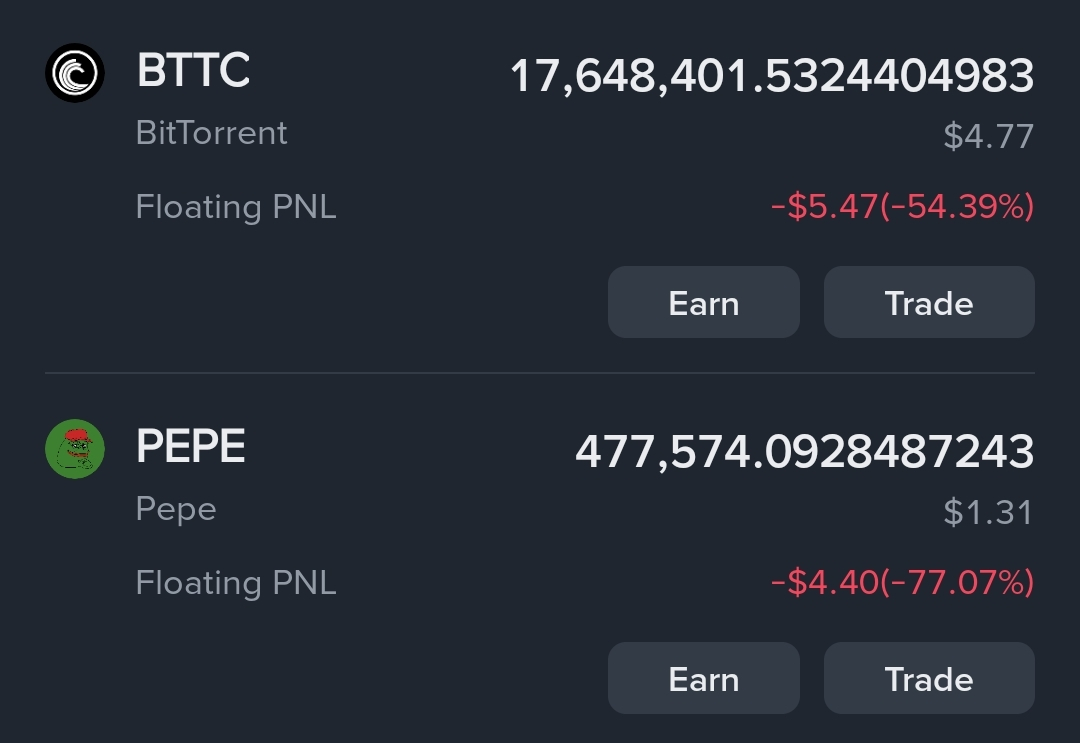Open Earn for BTTC
The height and width of the screenshot is (743, 1080).
703,302
